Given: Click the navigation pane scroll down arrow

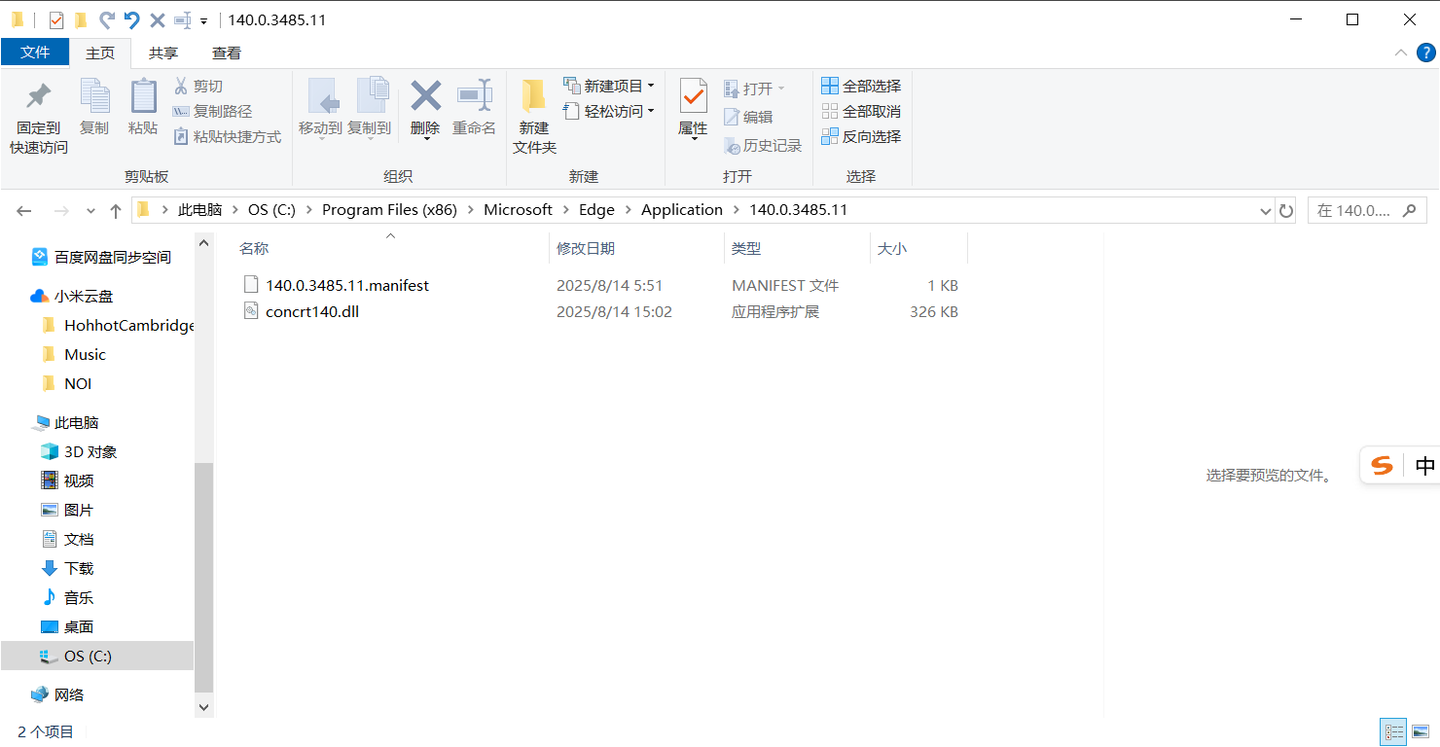Looking at the screenshot, I should 204,707.
